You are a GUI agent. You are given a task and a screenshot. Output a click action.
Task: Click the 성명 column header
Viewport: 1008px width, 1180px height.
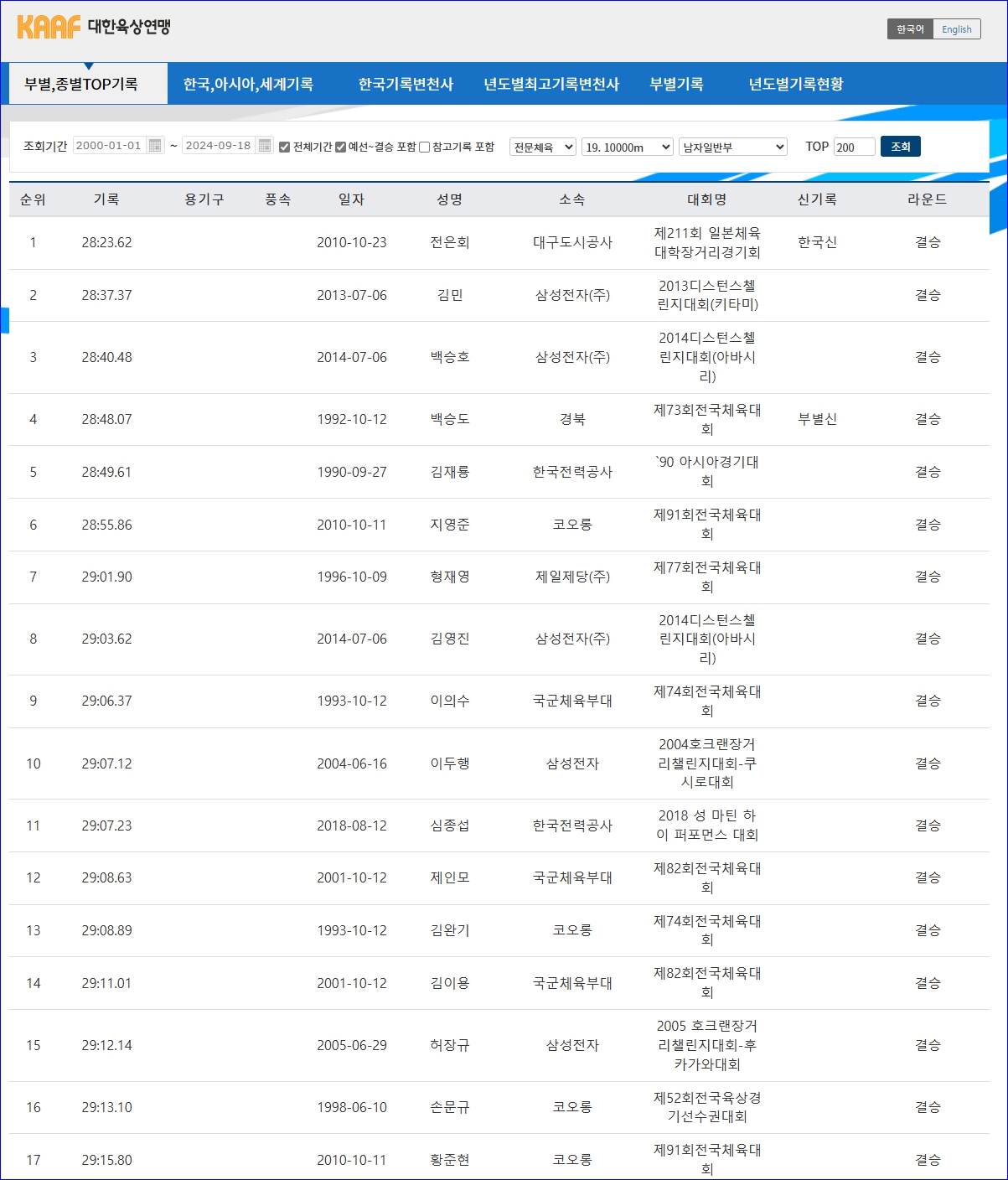(450, 199)
